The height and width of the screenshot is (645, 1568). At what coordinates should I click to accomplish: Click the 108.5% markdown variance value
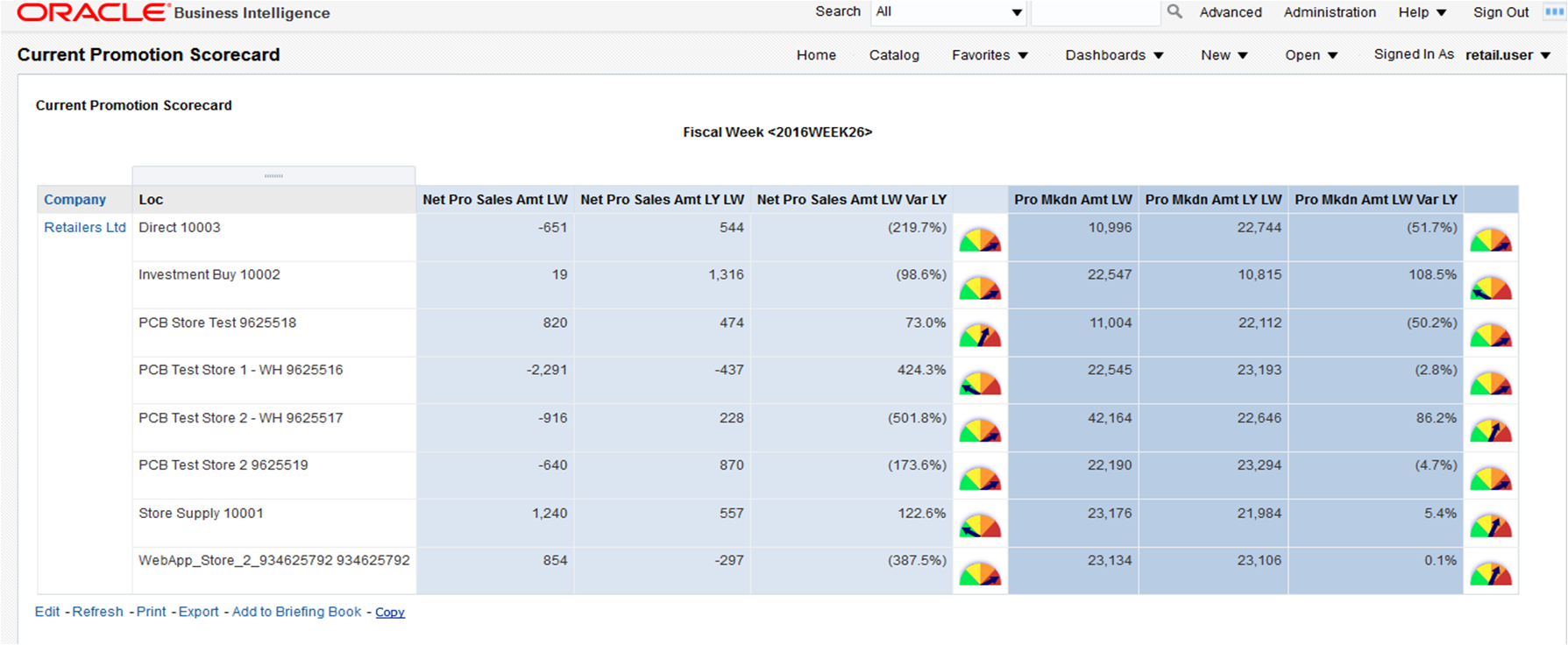(x=1432, y=274)
